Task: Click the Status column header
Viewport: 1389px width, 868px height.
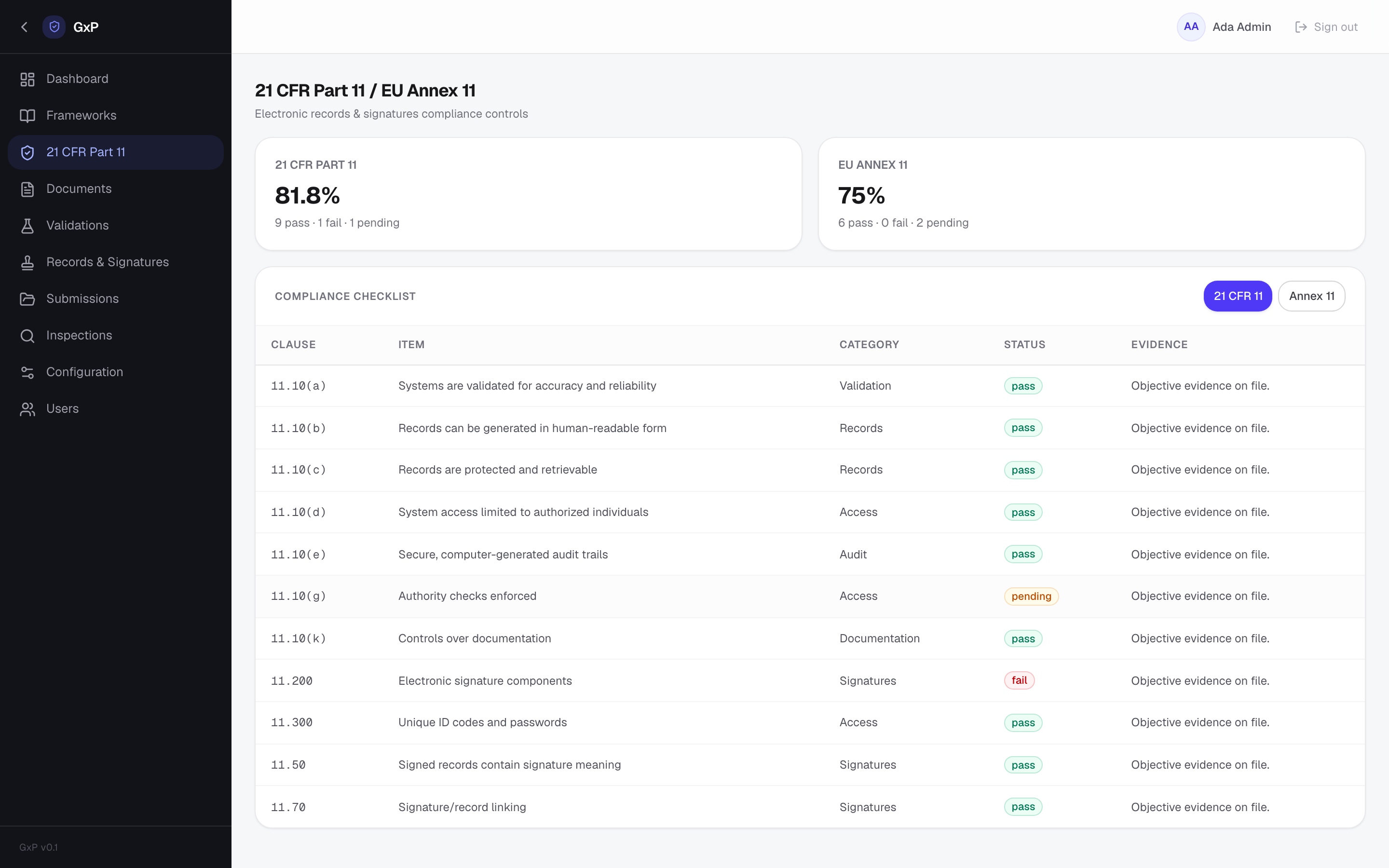Action: pos(1024,344)
